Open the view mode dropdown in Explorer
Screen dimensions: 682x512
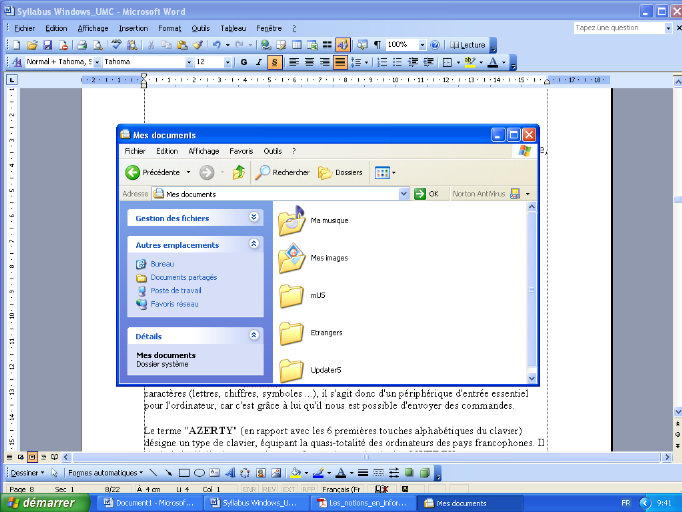(385, 172)
